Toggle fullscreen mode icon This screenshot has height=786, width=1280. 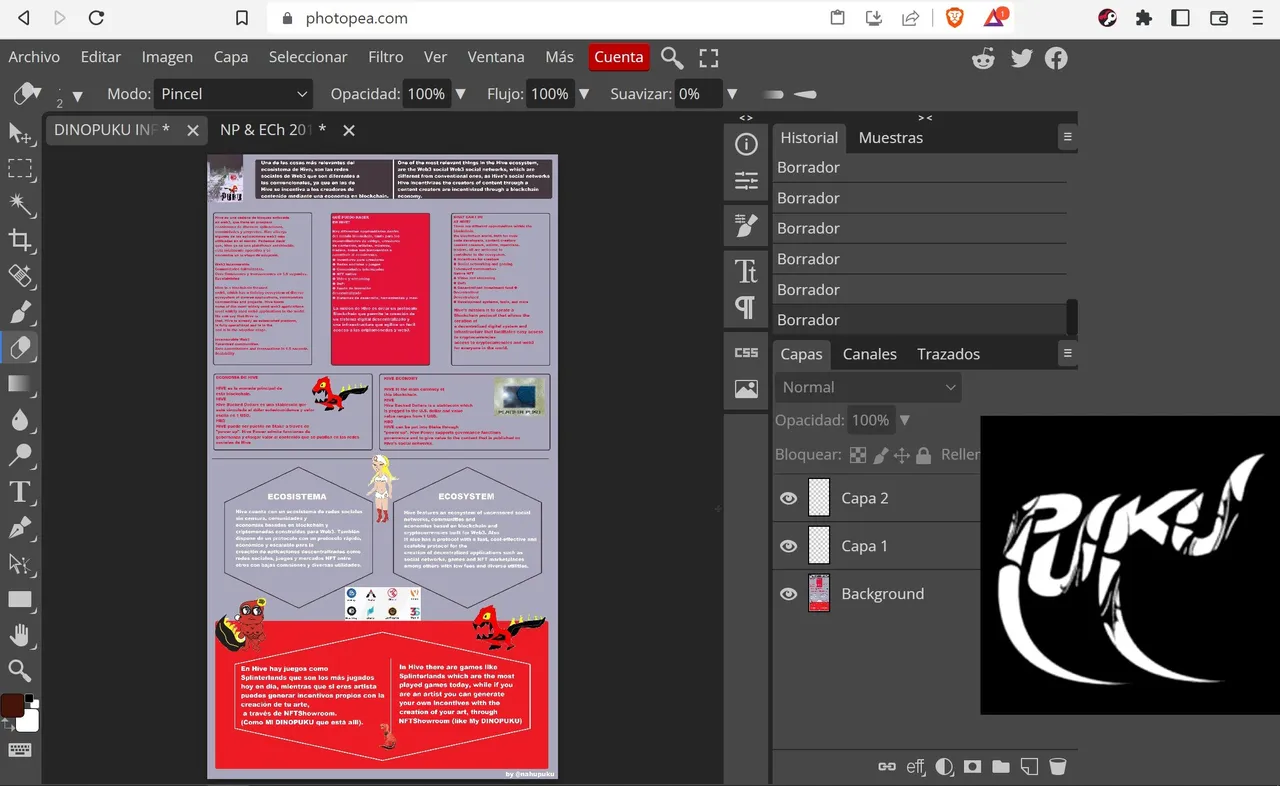click(x=709, y=58)
